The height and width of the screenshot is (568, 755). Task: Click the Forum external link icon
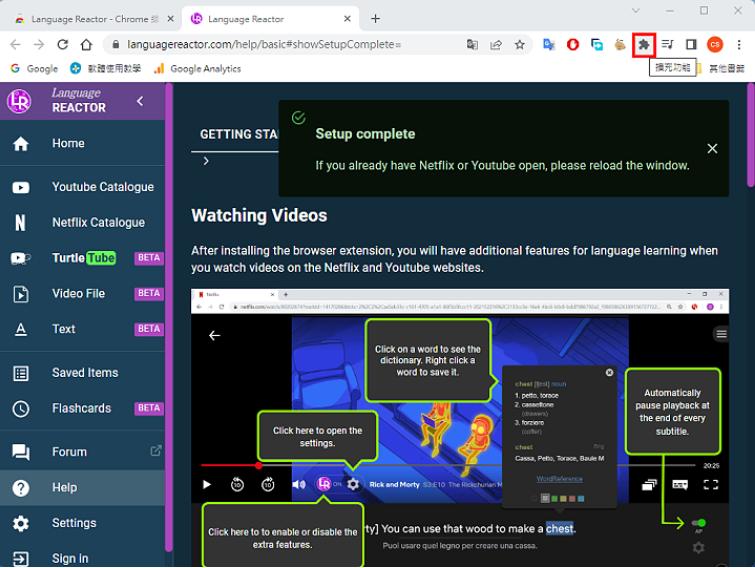(x=156, y=451)
